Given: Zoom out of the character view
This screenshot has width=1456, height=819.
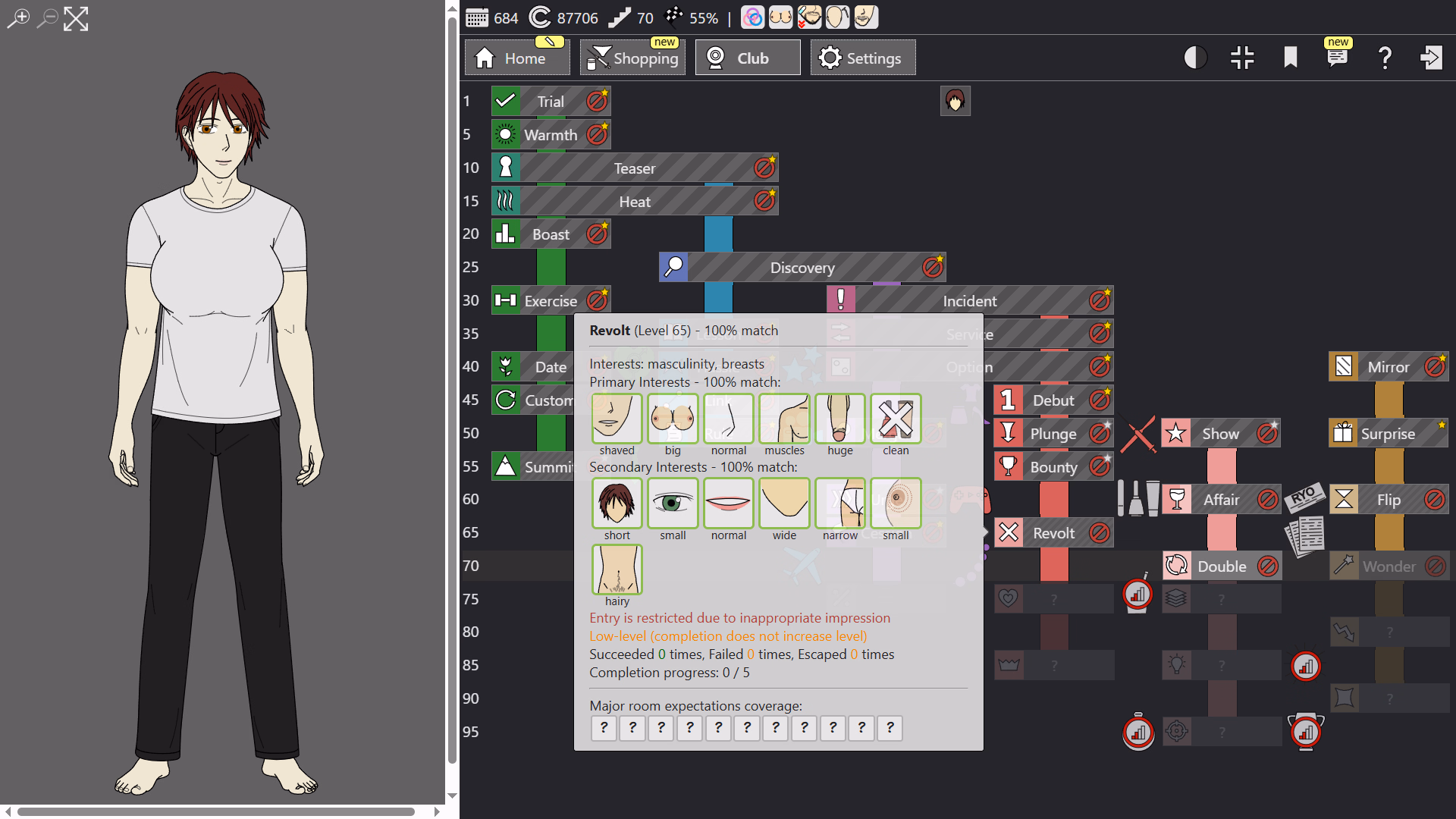Looking at the screenshot, I should pyautogui.click(x=47, y=17).
